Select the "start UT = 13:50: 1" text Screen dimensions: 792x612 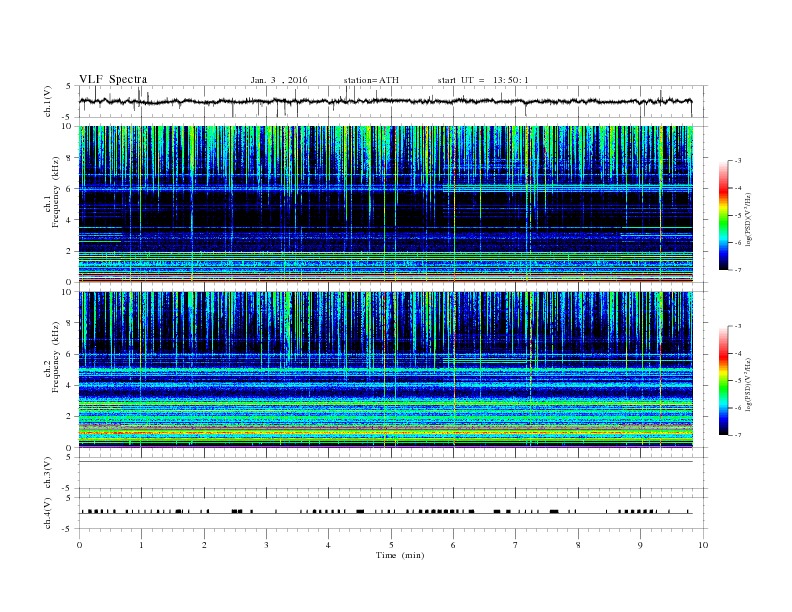[483, 80]
